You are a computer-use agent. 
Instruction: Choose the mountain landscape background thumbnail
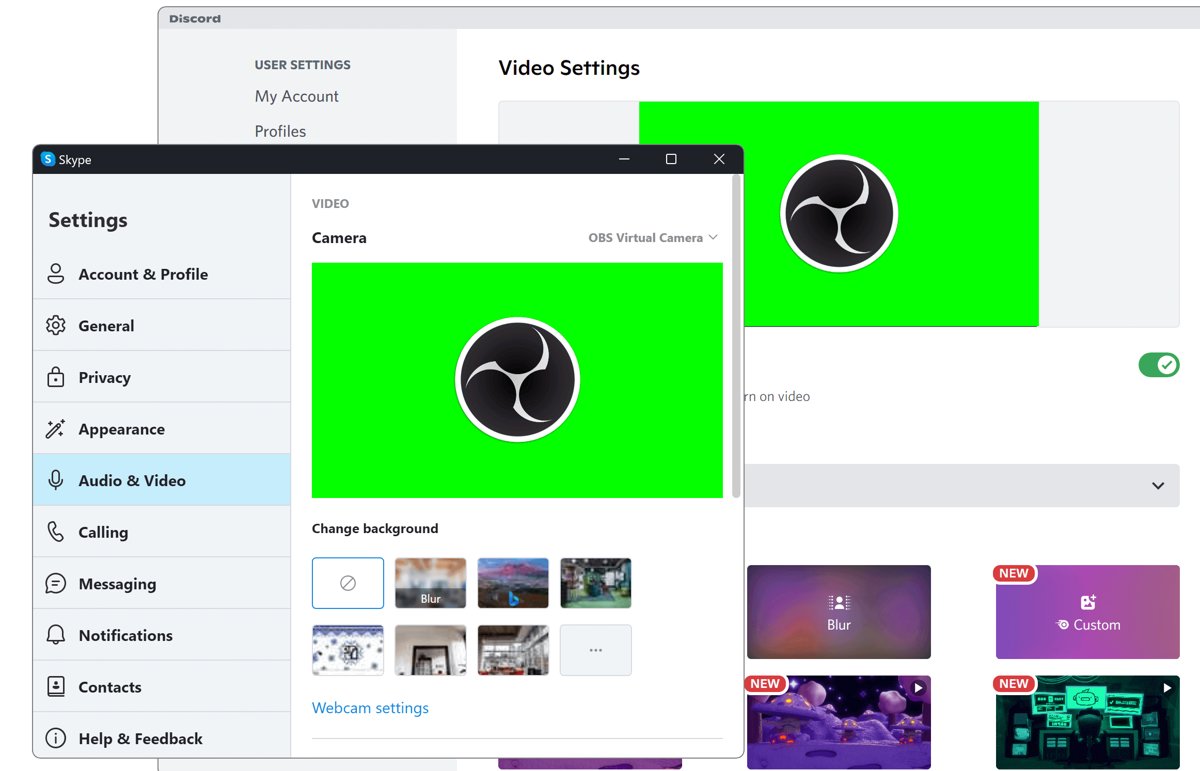click(x=513, y=583)
